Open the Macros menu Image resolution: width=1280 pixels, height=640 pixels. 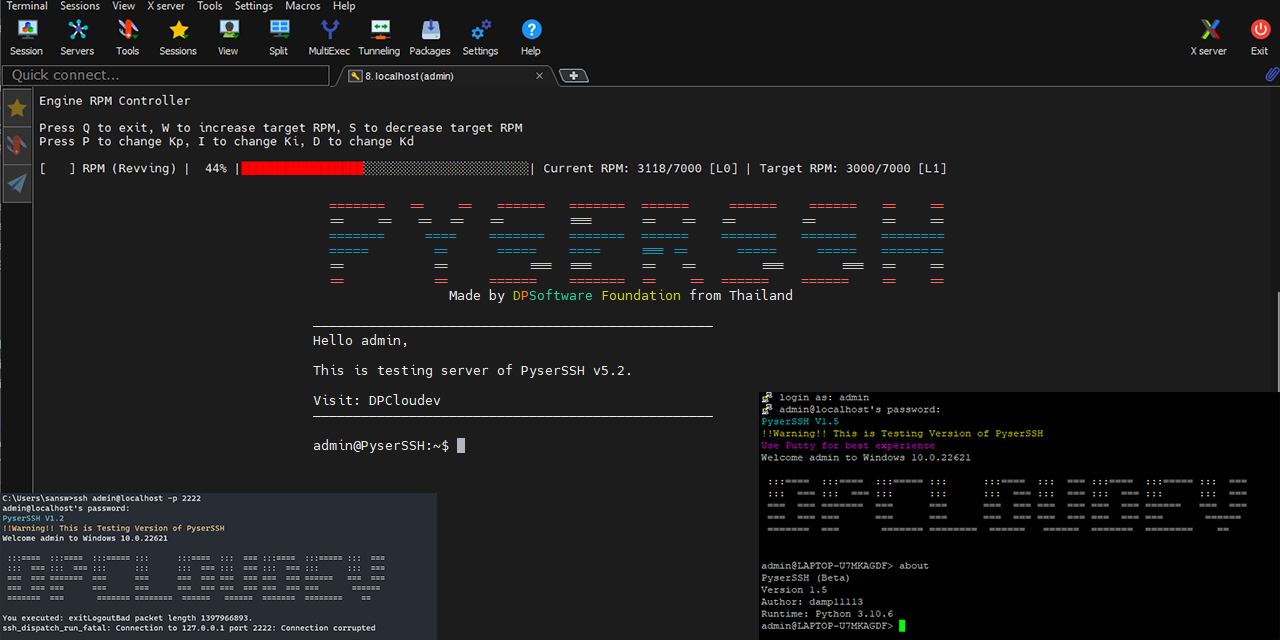pos(303,6)
